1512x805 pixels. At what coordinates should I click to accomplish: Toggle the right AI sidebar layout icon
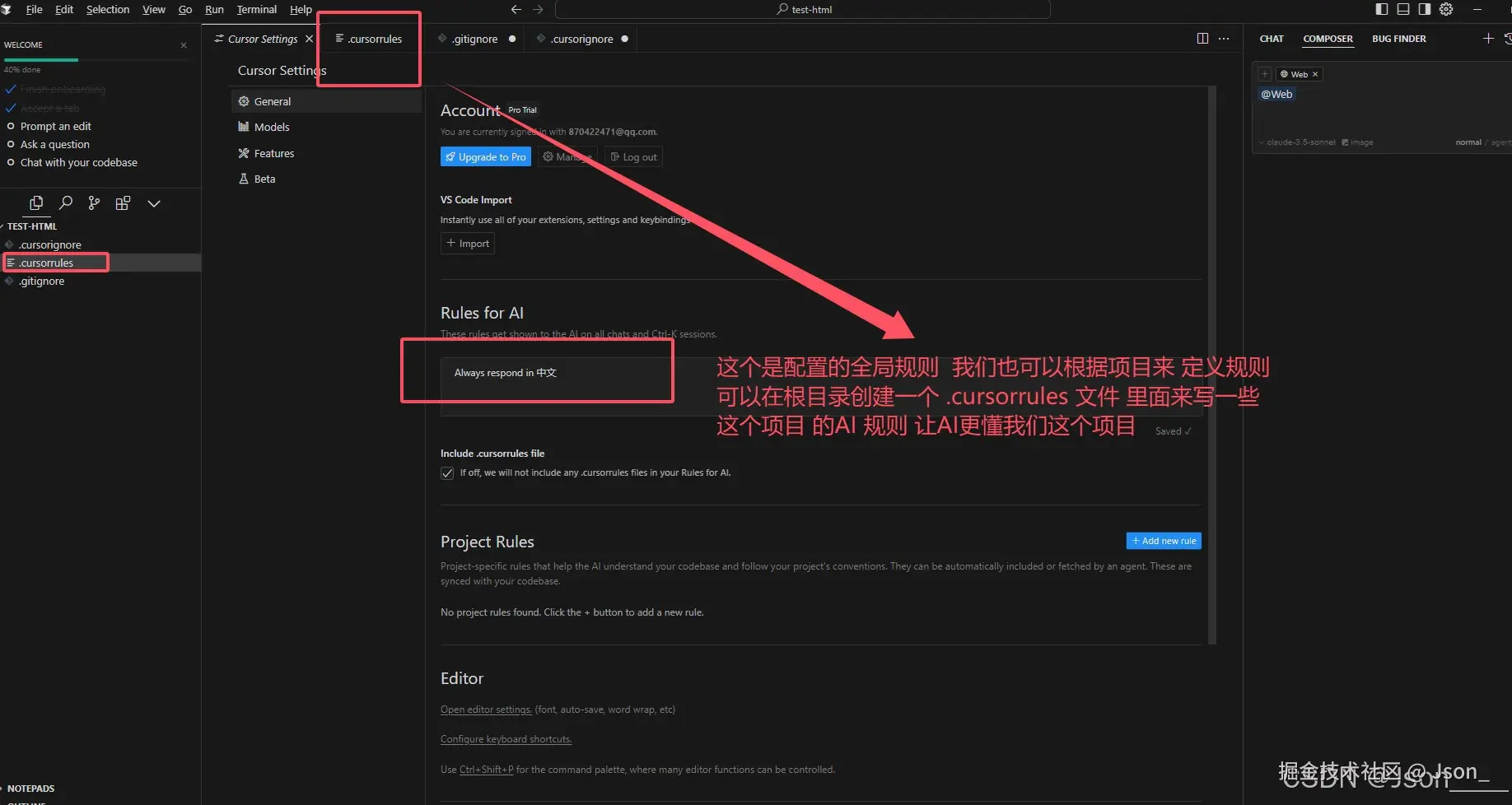1425,9
